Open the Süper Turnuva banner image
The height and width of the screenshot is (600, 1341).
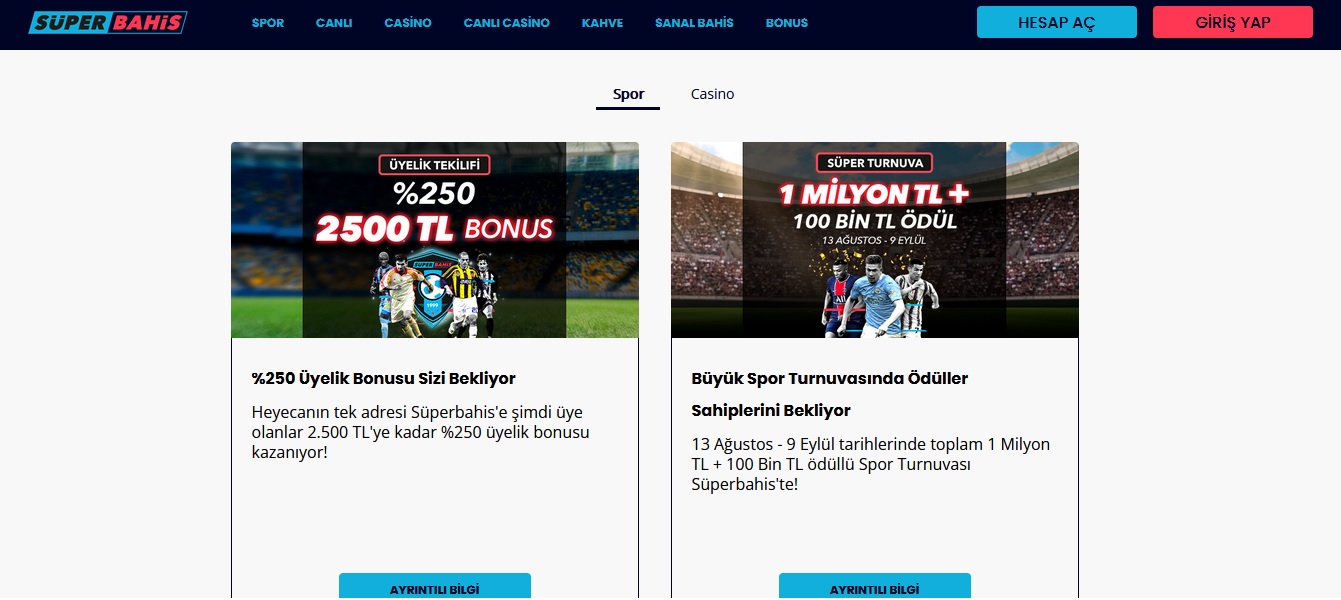(875, 240)
